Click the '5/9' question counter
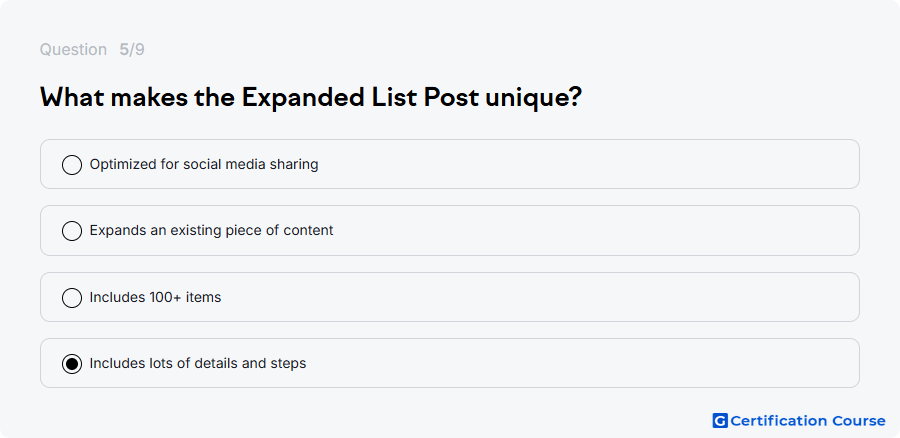This screenshot has width=900, height=438. 132,50
